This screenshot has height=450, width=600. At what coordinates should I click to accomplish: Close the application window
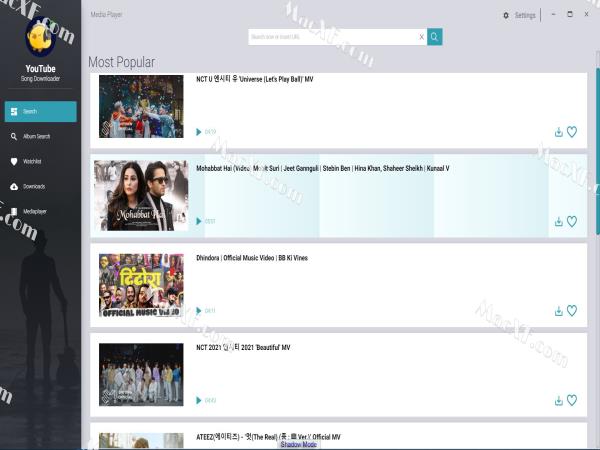(586, 14)
